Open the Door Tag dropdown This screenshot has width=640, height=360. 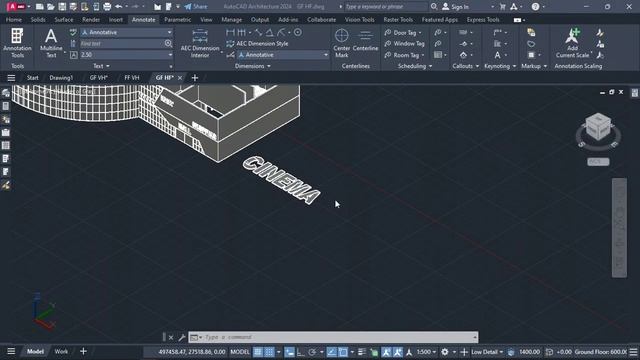point(420,33)
